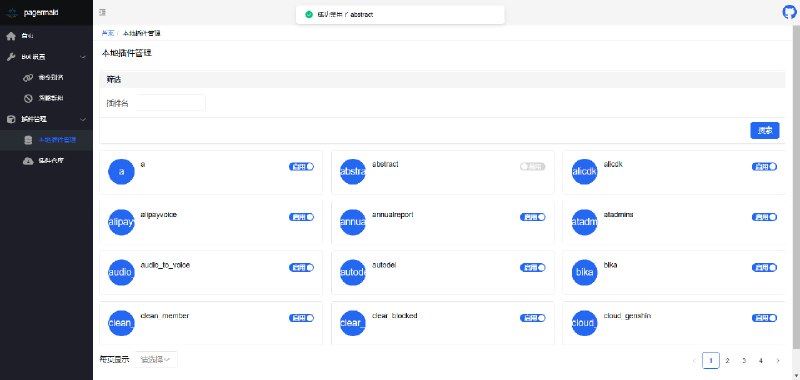Select the ban circle icon sidebar item
Screen dimensions: 800x380
(29, 98)
